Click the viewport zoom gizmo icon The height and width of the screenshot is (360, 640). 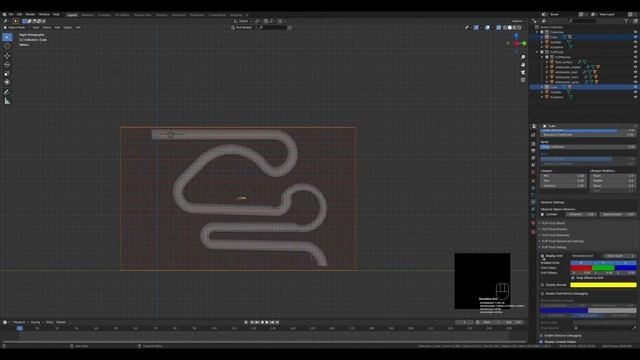523,57
